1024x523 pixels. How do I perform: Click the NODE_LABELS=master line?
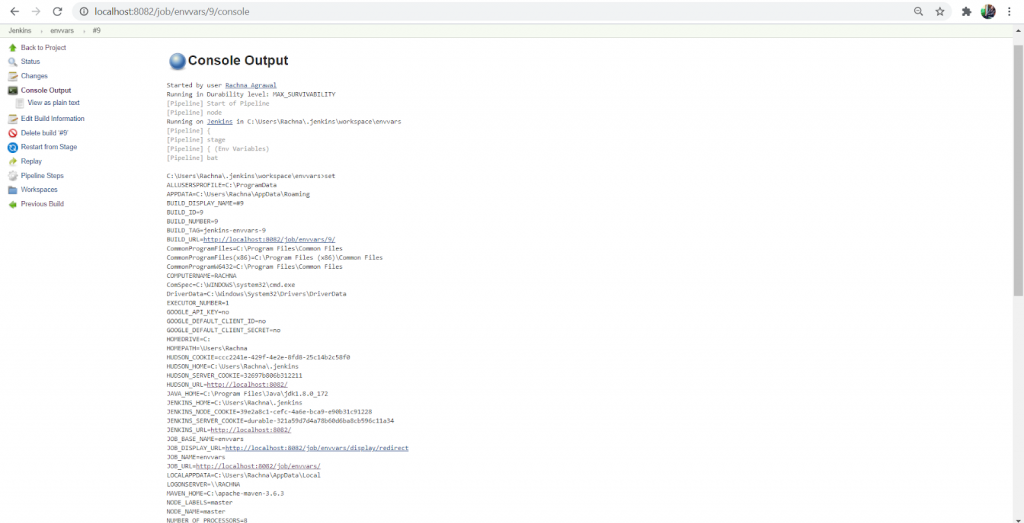200,503
